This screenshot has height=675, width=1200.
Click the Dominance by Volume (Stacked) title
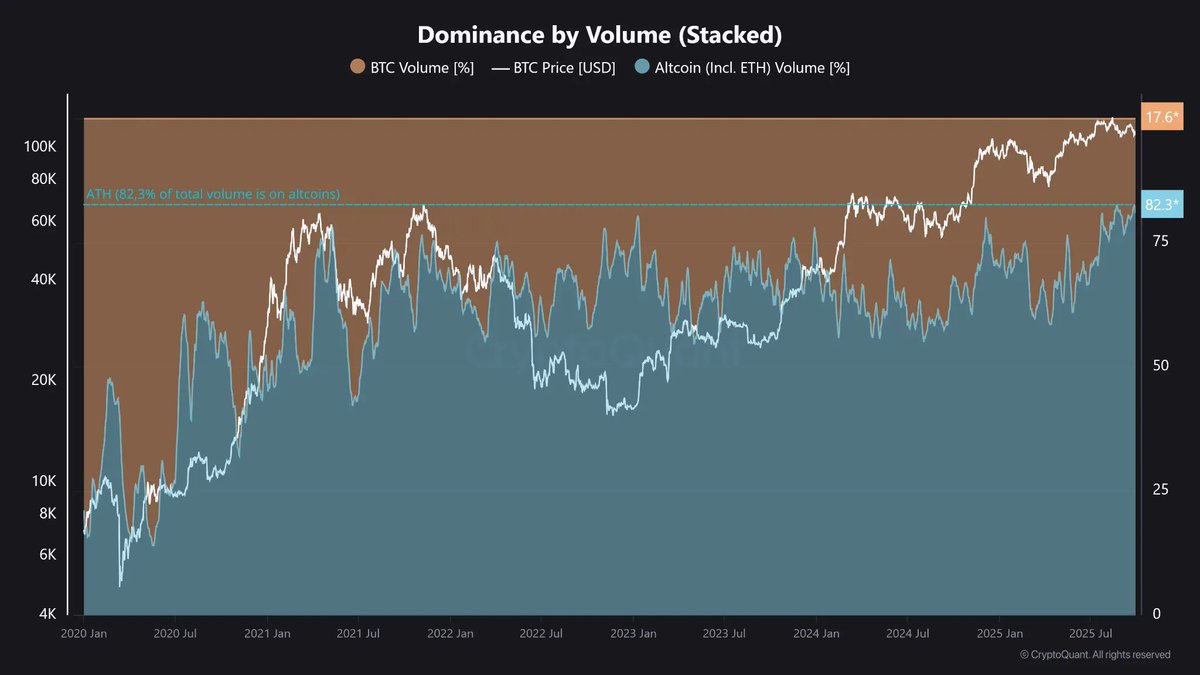[600, 34]
